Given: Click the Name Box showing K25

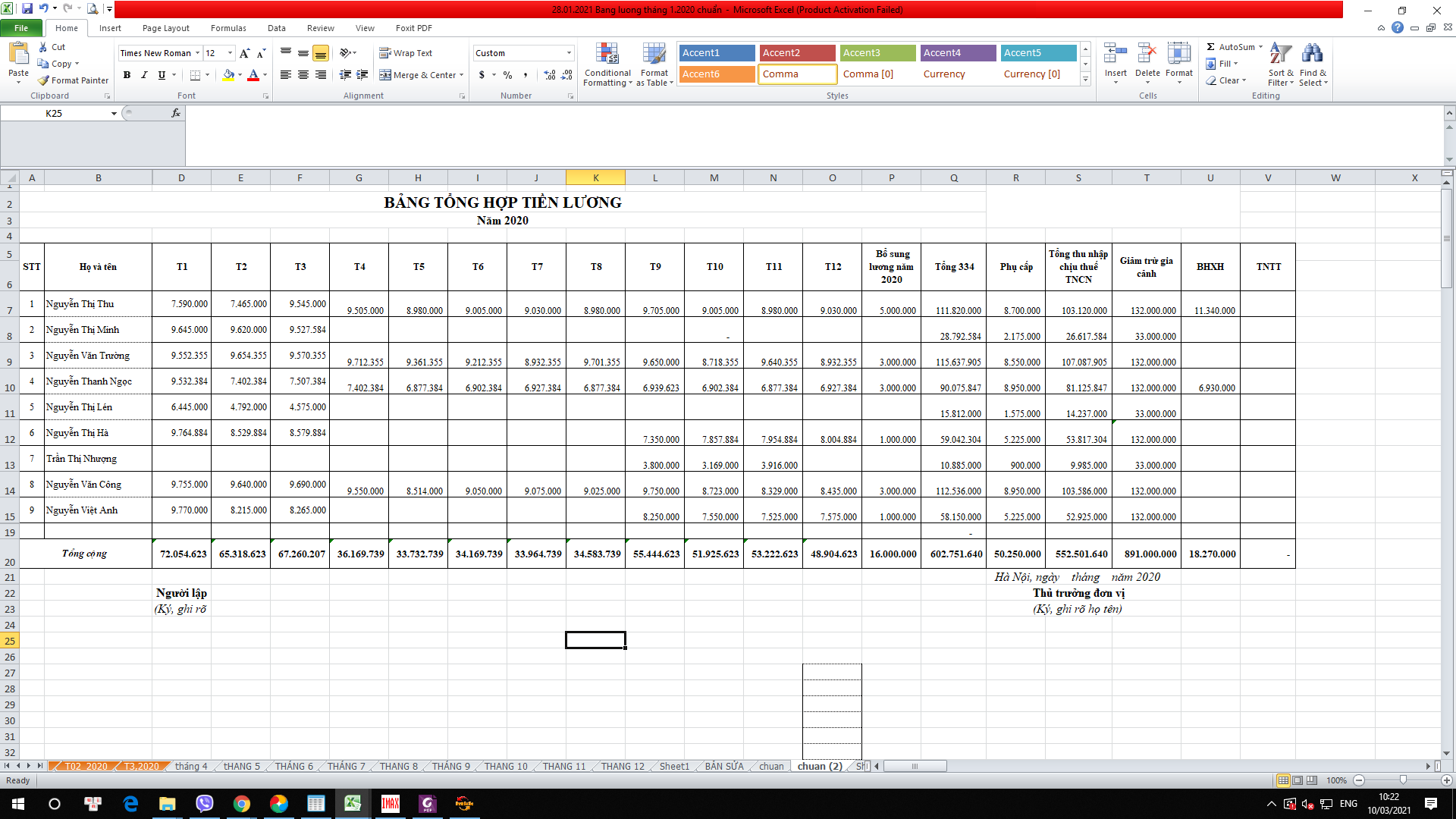Looking at the screenshot, I should point(55,113).
